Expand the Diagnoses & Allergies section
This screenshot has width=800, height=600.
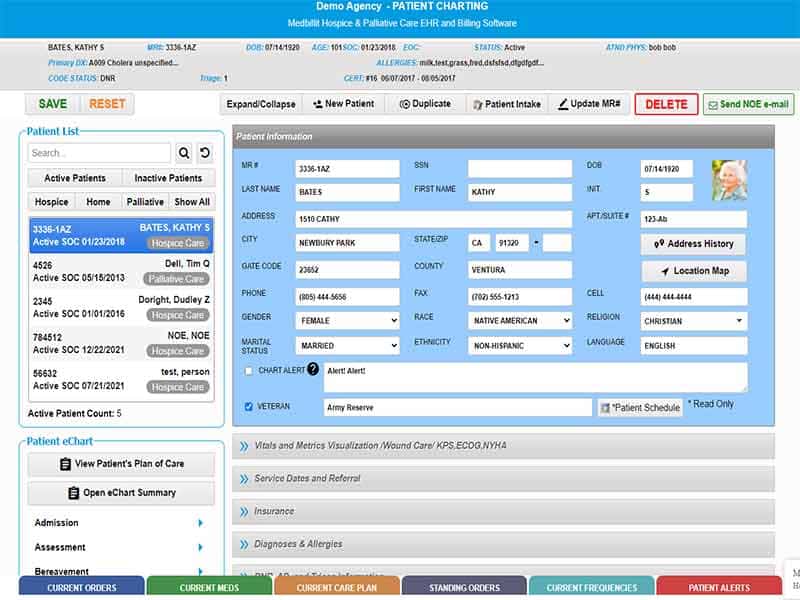tap(503, 544)
